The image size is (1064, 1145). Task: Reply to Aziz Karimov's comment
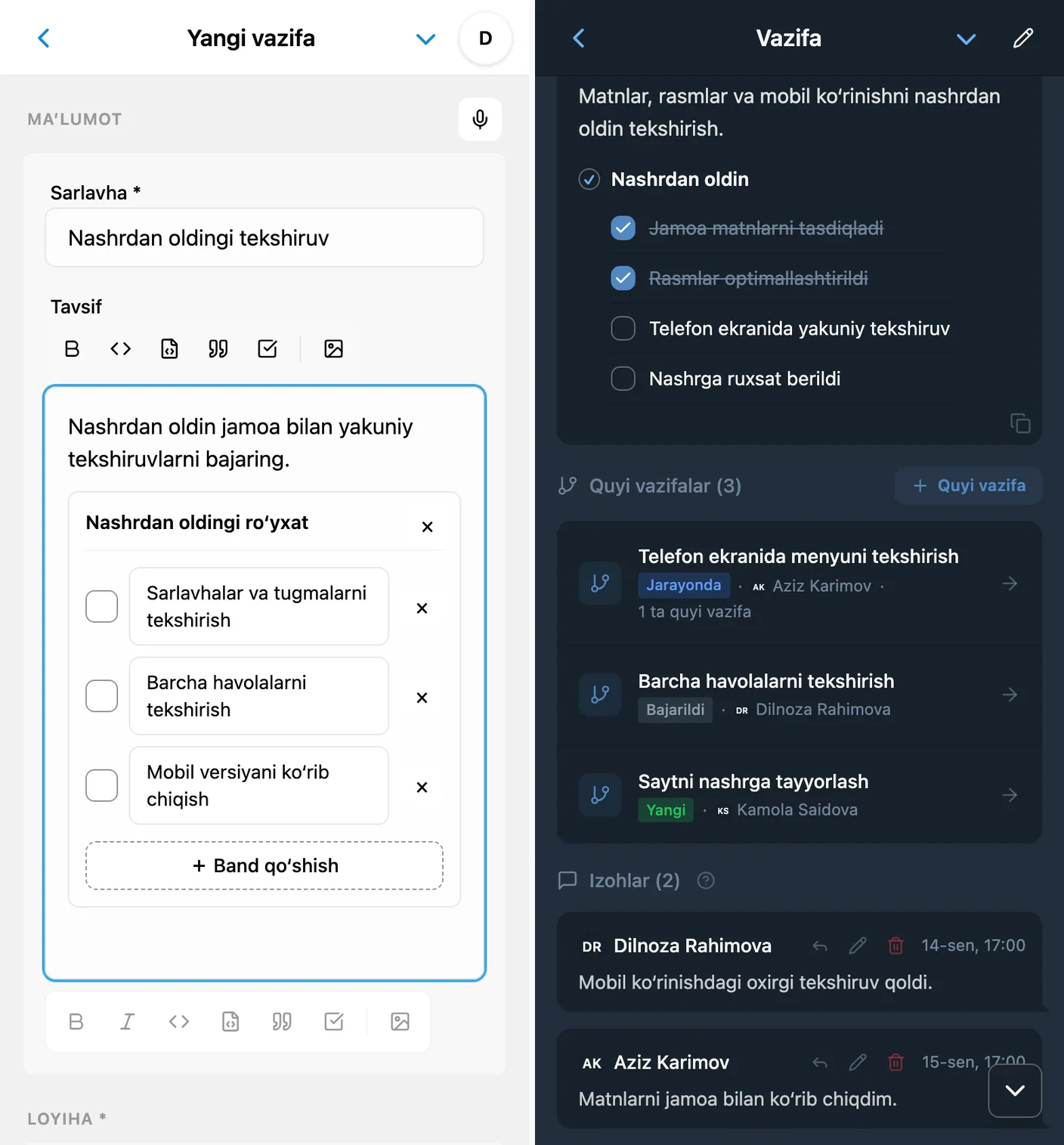coord(820,1063)
